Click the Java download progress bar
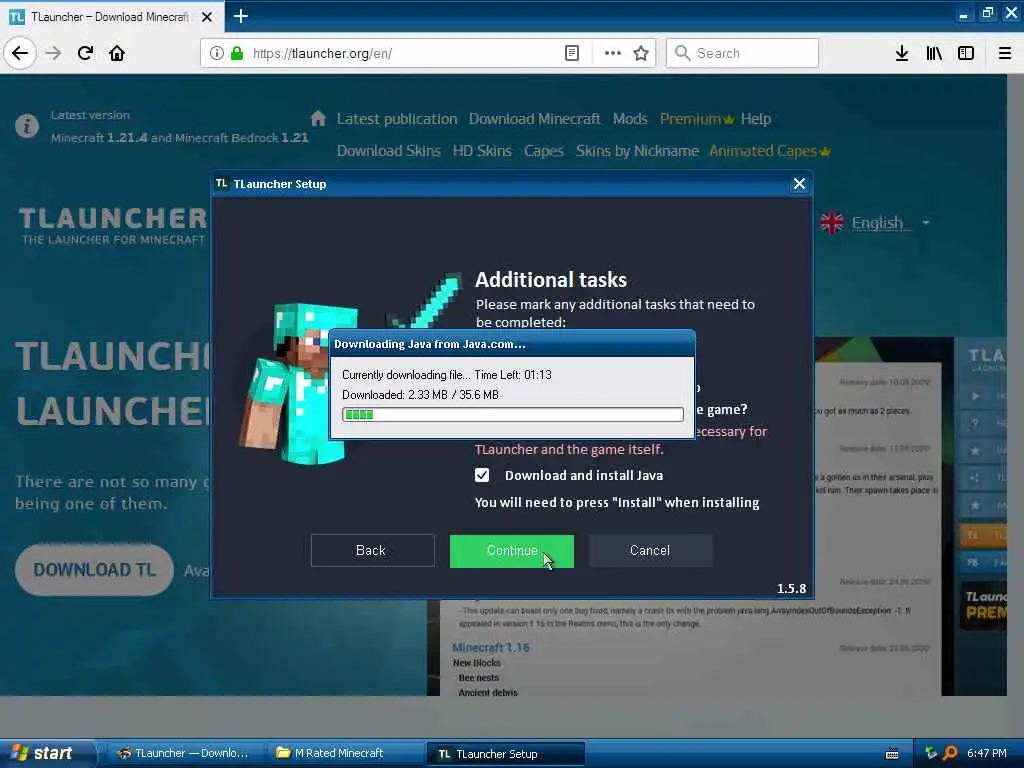Viewport: 1024px width, 768px height. click(x=513, y=414)
